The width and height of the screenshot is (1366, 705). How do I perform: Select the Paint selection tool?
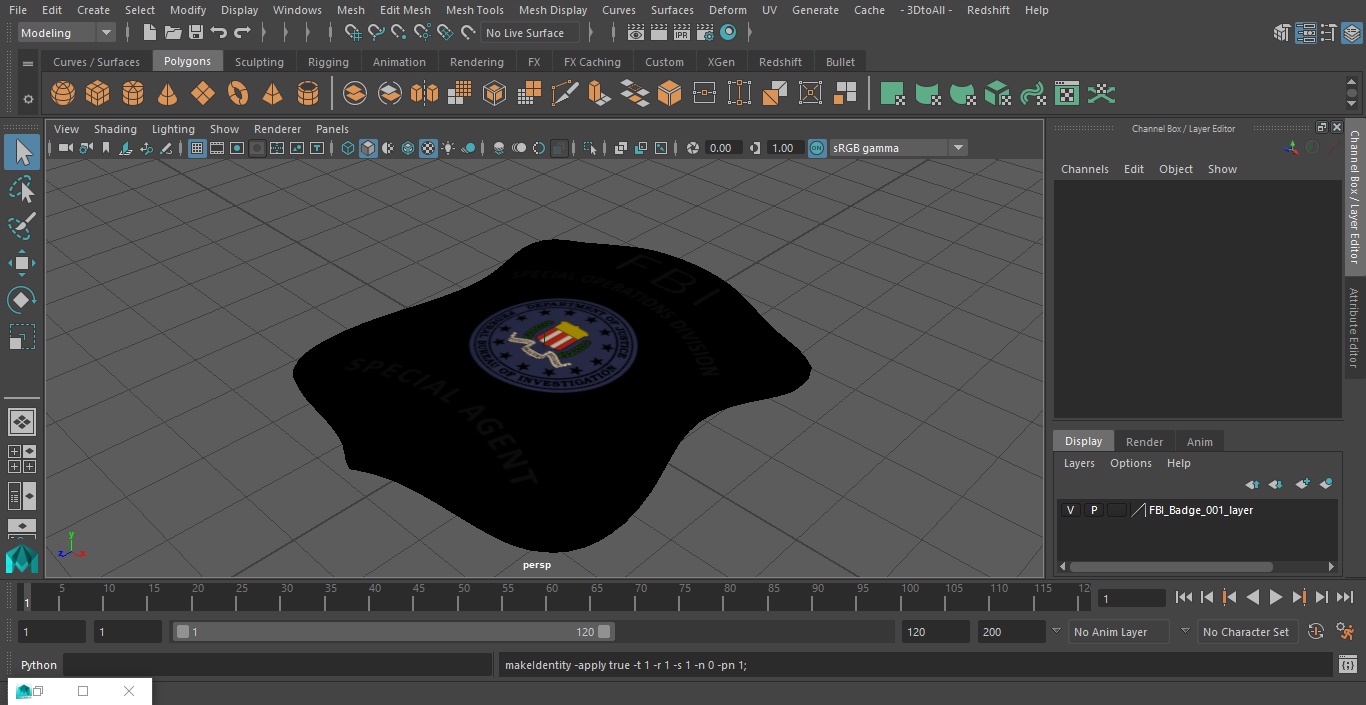(x=22, y=226)
